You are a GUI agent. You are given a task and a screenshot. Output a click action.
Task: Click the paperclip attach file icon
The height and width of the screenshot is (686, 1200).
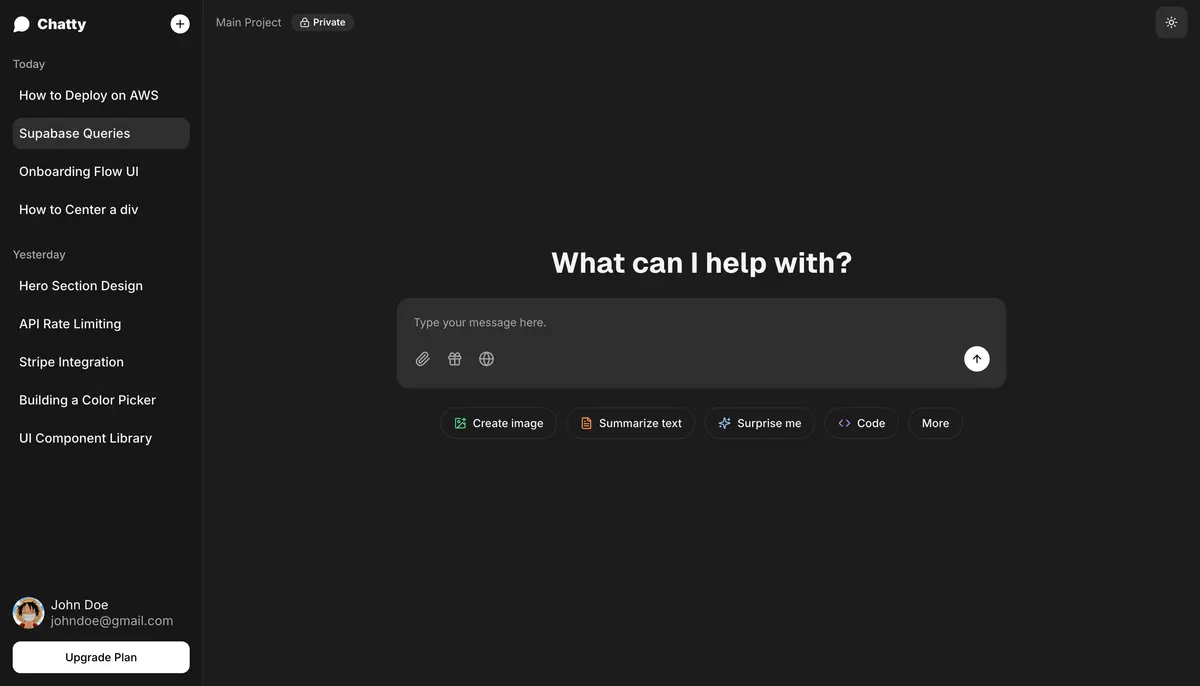pos(423,359)
